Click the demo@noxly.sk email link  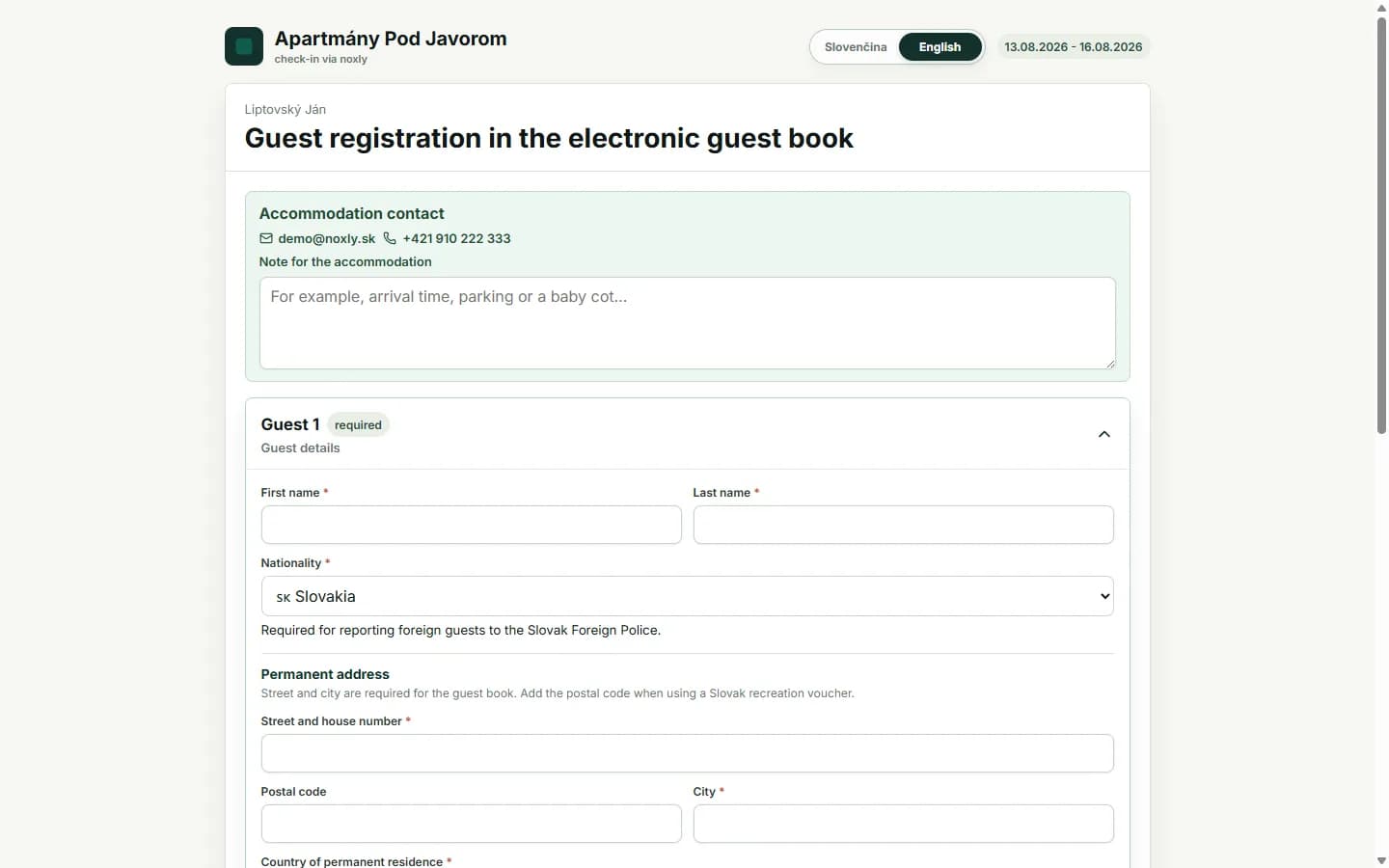click(326, 238)
